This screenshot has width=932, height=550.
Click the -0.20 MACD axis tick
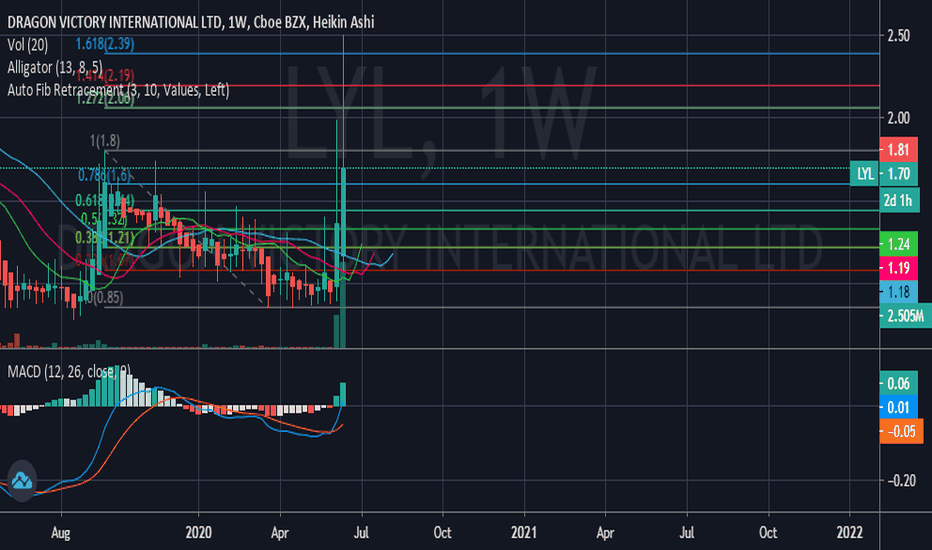(901, 480)
